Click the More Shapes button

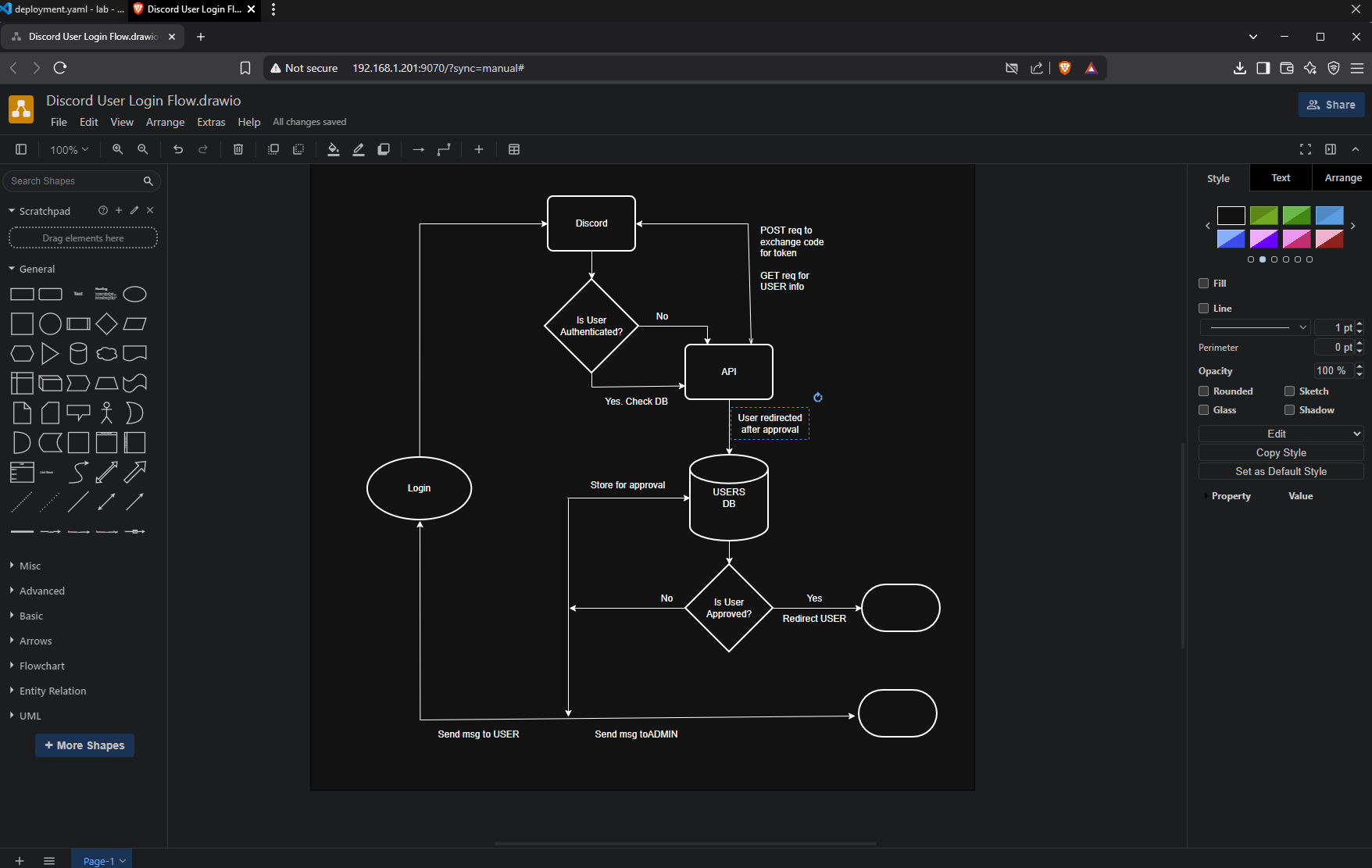click(x=84, y=745)
